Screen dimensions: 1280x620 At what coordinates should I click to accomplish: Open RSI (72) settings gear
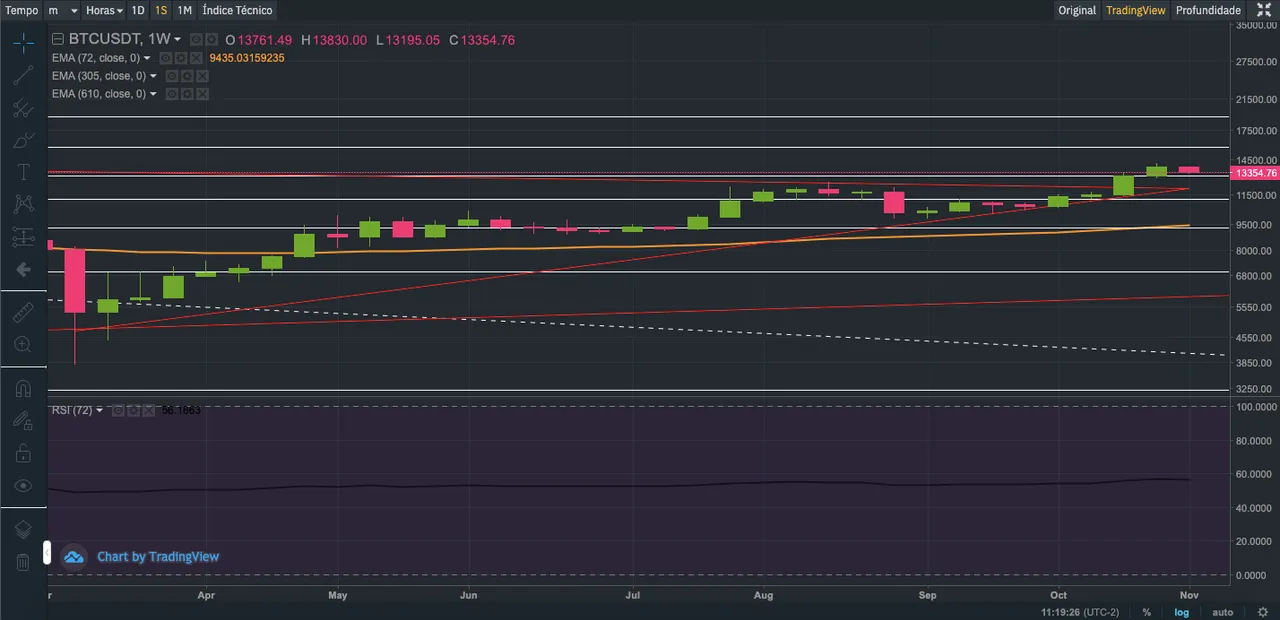(x=133, y=410)
